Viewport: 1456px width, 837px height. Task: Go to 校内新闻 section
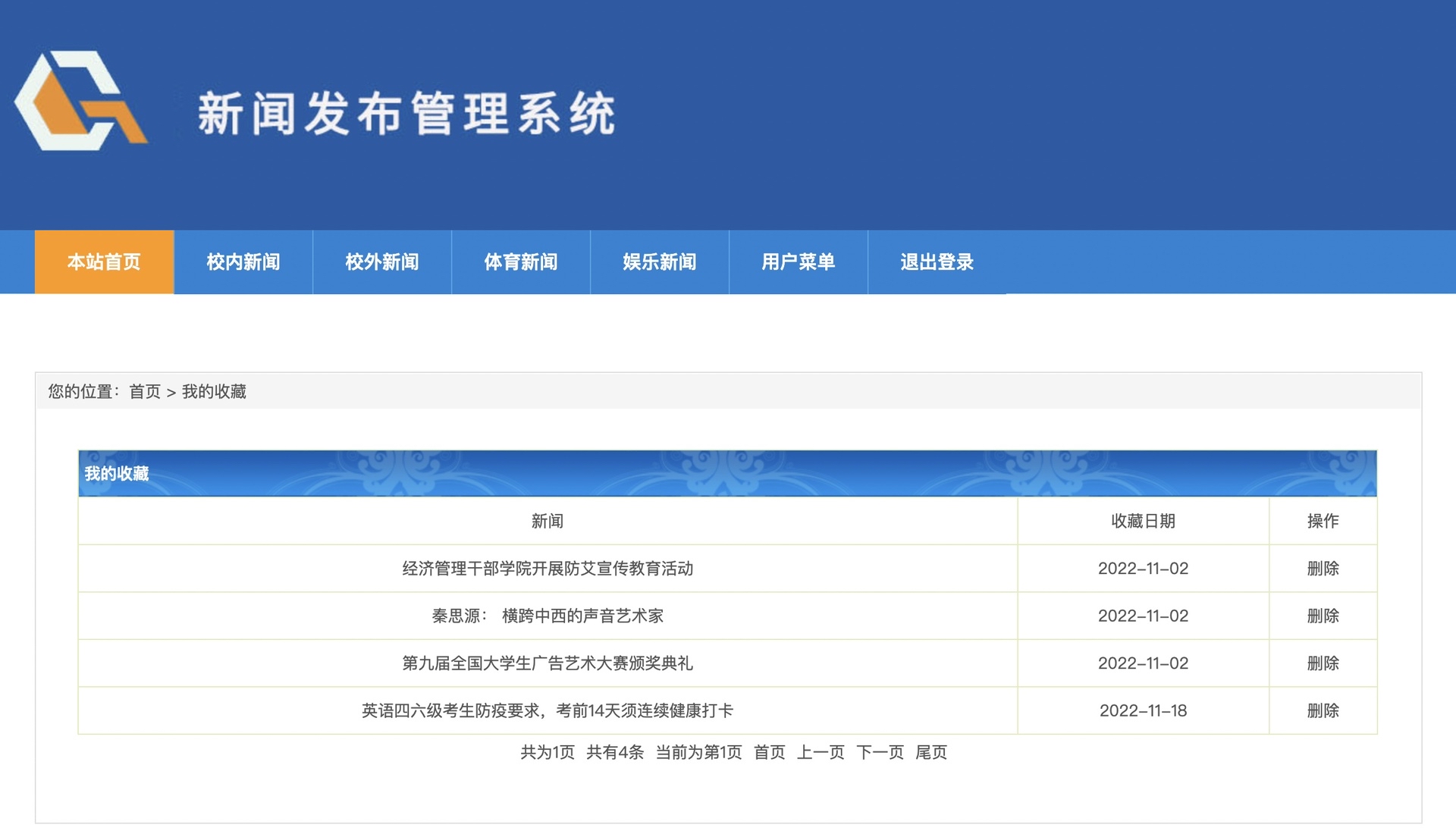point(243,262)
